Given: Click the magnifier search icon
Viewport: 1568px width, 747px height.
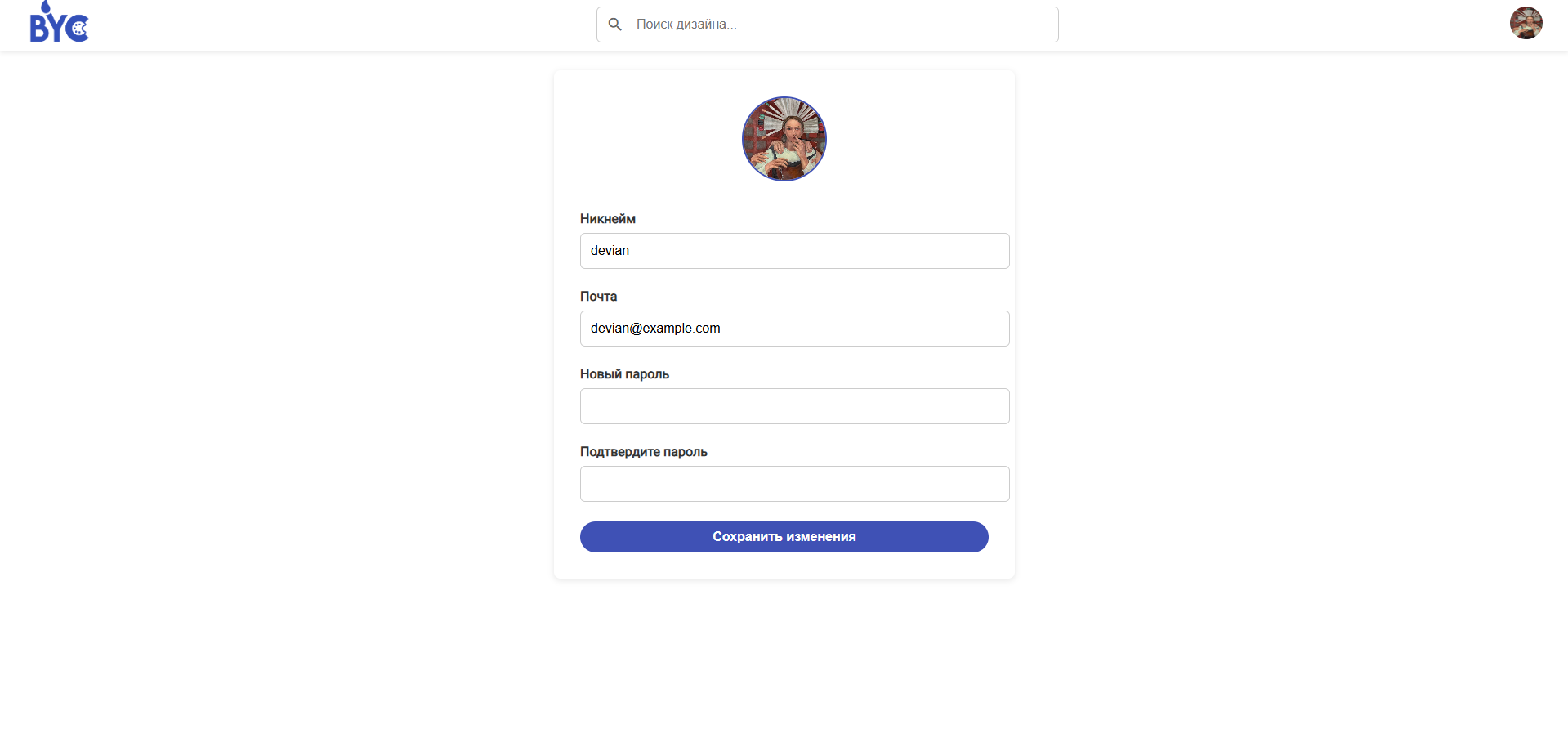Looking at the screenshot, I should [615, 25].
